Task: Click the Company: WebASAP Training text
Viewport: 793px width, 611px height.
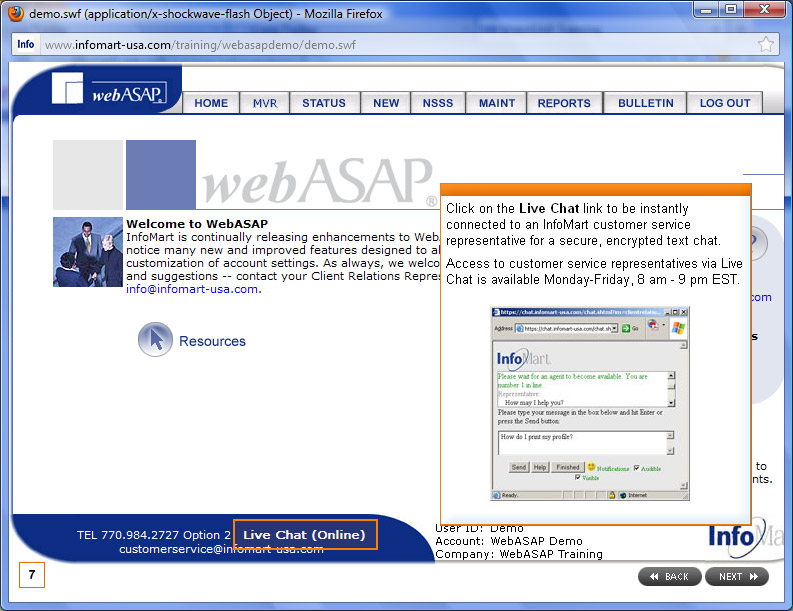Action: click(x=519, y=554)
